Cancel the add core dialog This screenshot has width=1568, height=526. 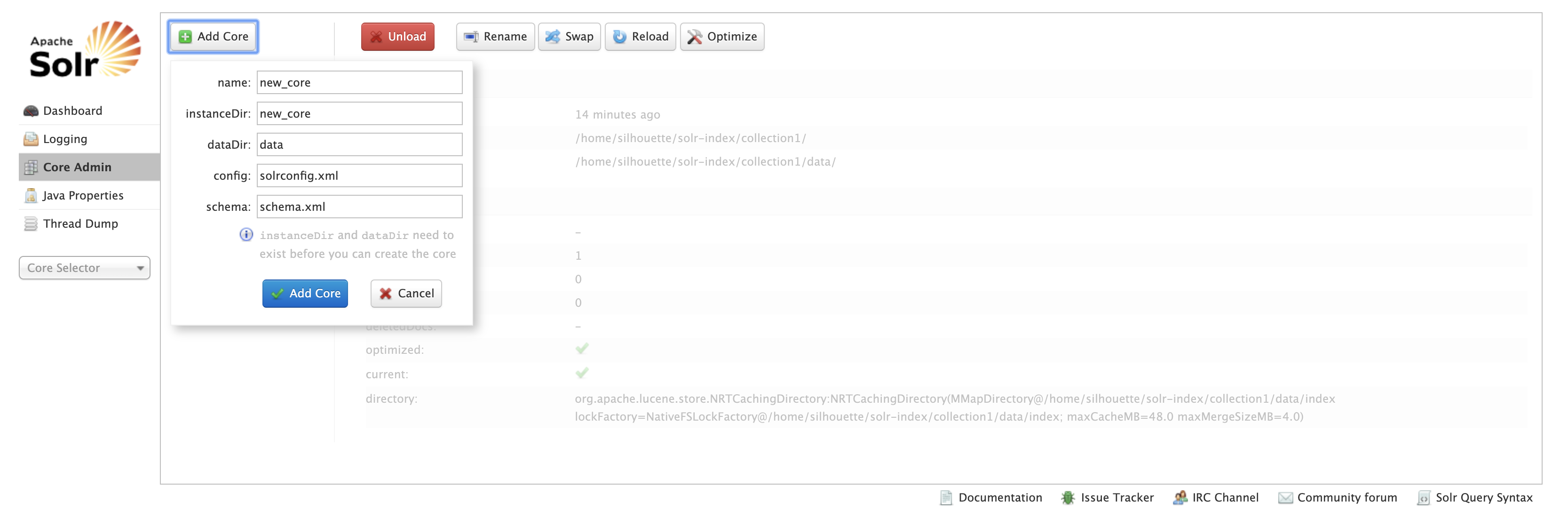[x=406, y=294]
